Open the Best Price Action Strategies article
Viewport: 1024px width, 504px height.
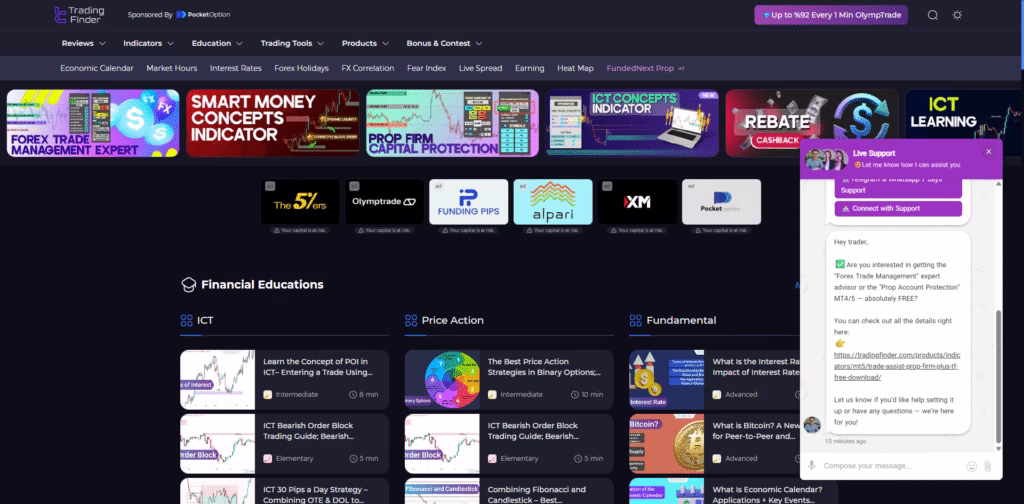(509, 380)
